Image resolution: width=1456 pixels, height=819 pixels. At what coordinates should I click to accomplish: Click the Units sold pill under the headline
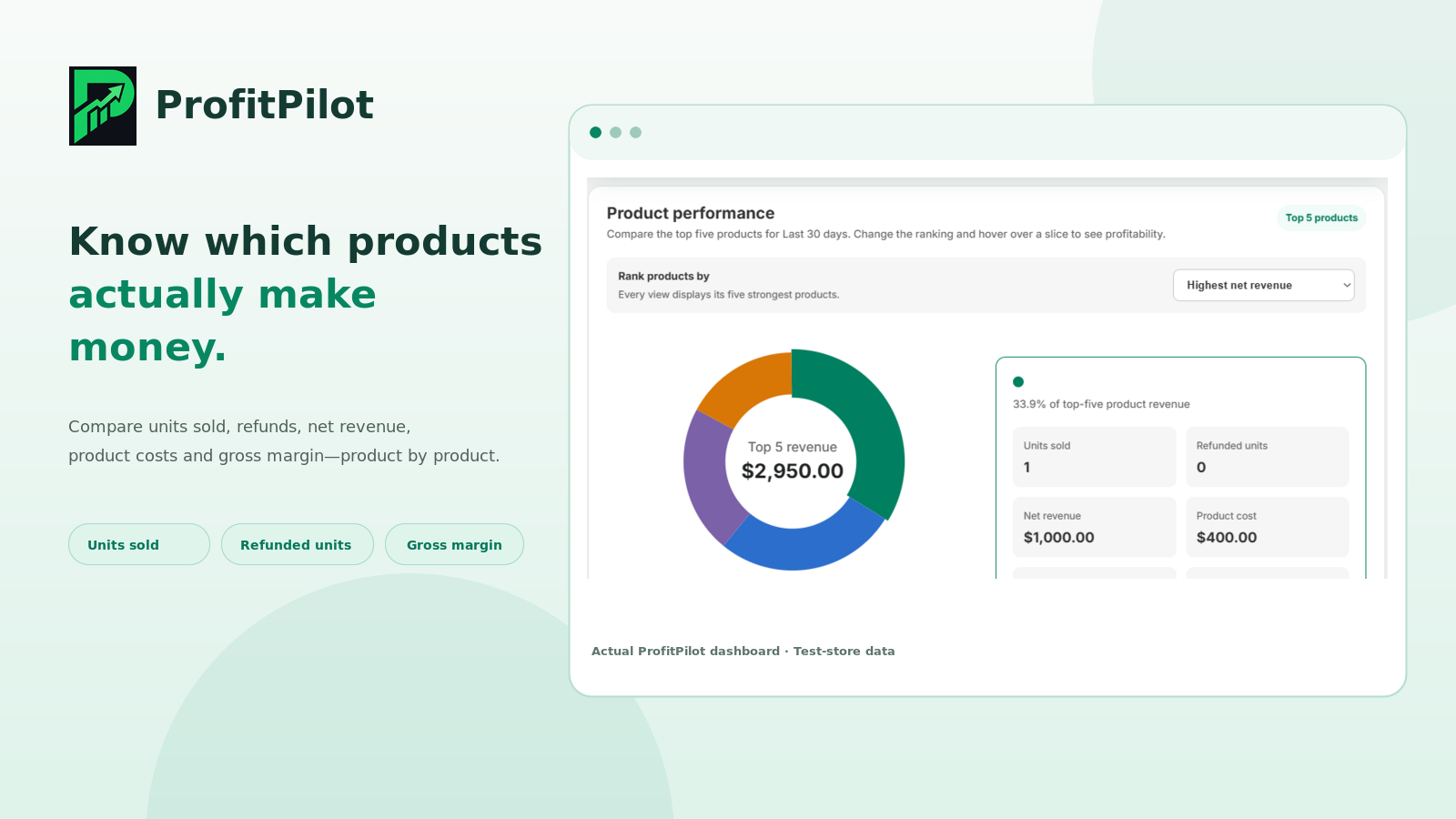(x=139, y=544)
